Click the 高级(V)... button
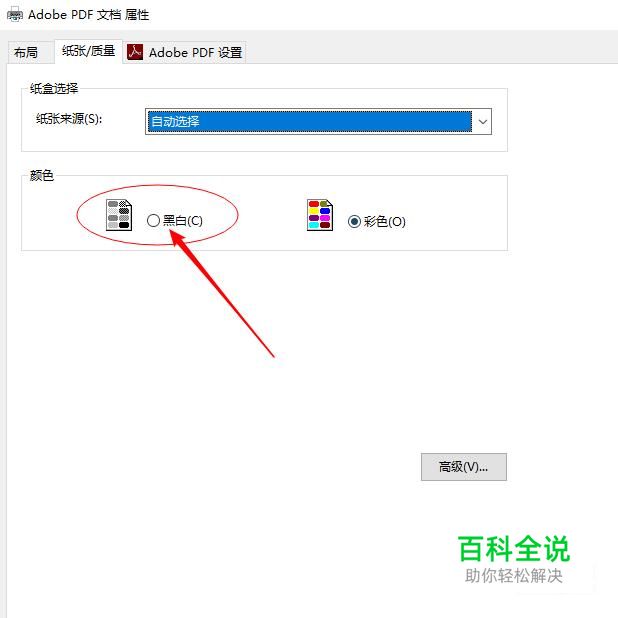The width and height of the screenshot is (618, 618). pyautogui.click(x=464, y=467)
